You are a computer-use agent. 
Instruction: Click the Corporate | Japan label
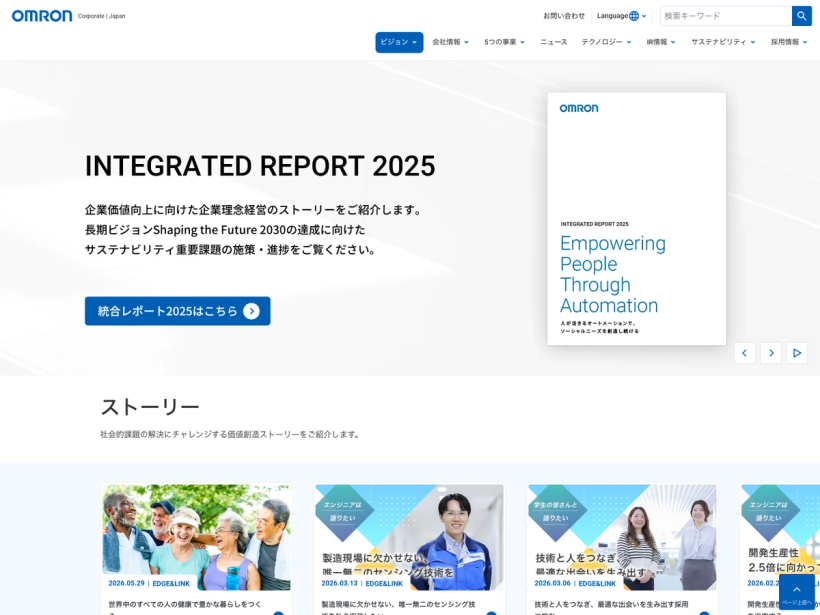(x=101, y=16)
